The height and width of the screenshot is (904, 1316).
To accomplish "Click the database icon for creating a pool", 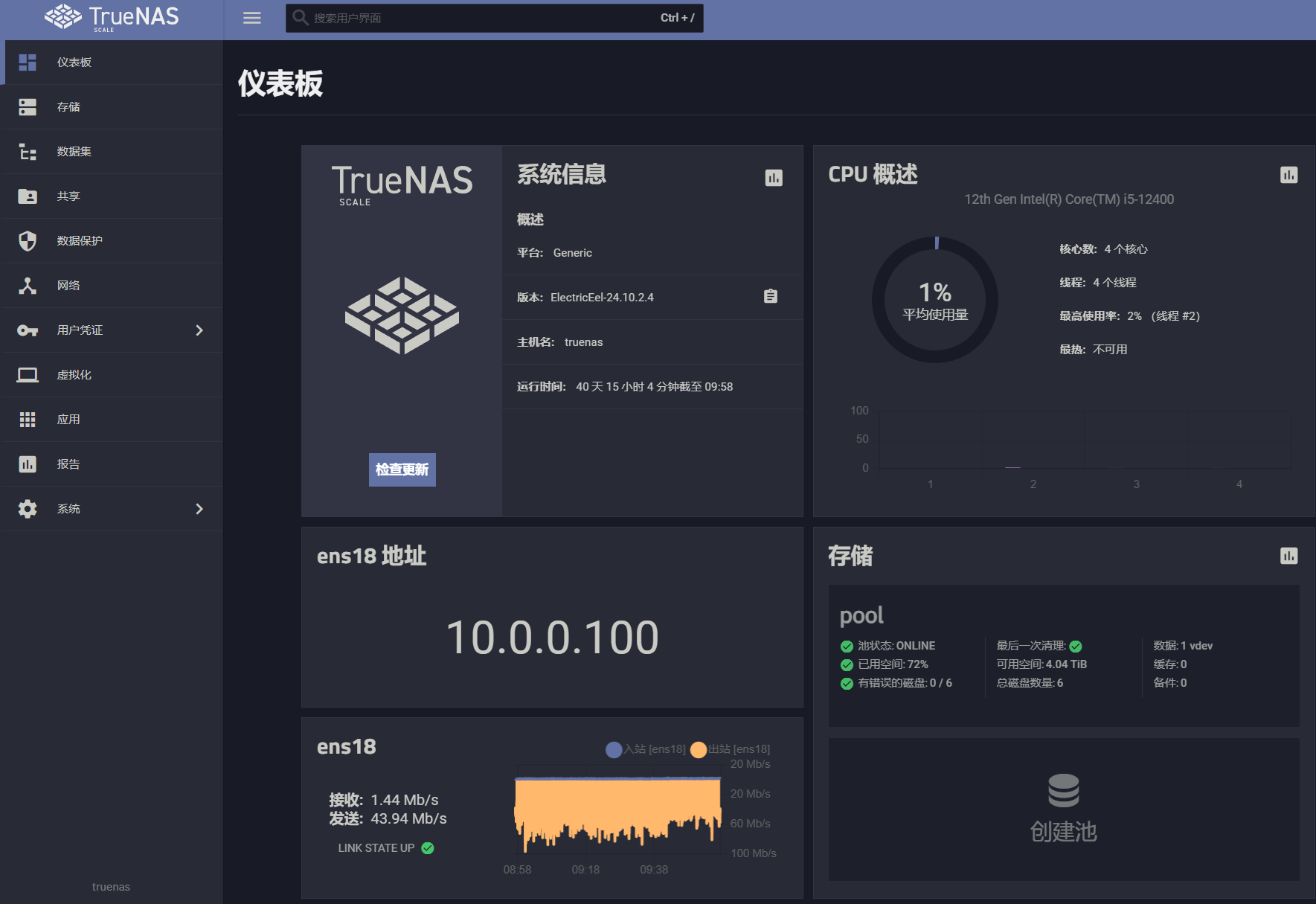I will (x=1063, y=790).
